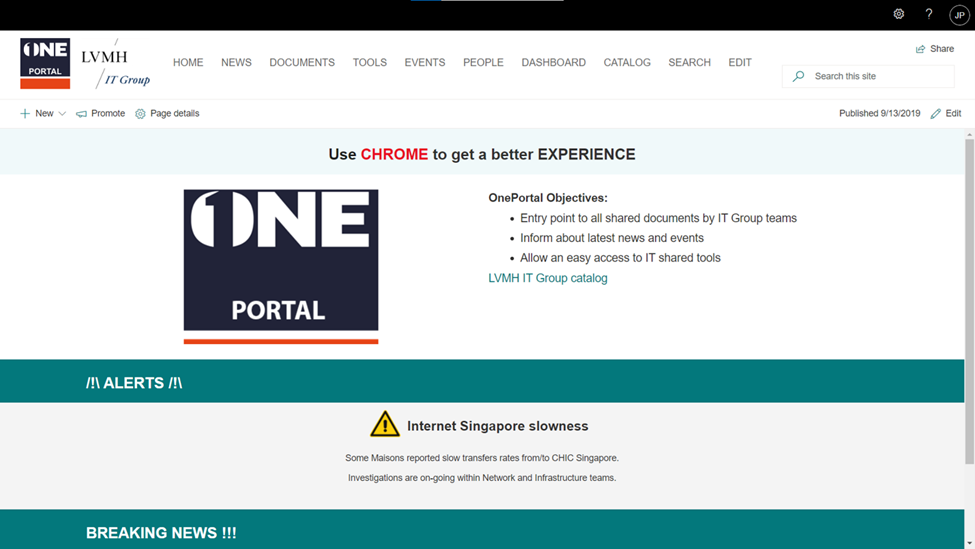The width and height of the screenshot is (975, 549).
Task: Click into Search this site field
Action: (x=868, y=76)
